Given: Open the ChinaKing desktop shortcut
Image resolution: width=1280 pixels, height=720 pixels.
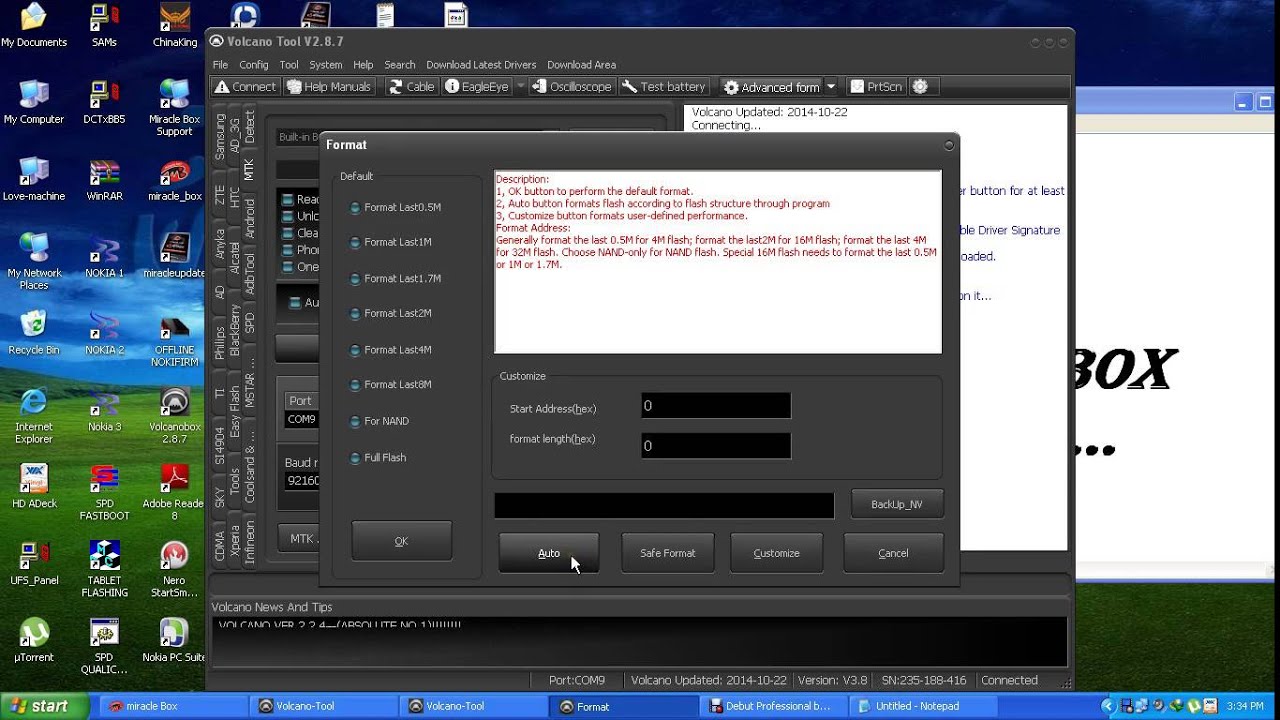Looking at the screenshot, I should point(174,25).
